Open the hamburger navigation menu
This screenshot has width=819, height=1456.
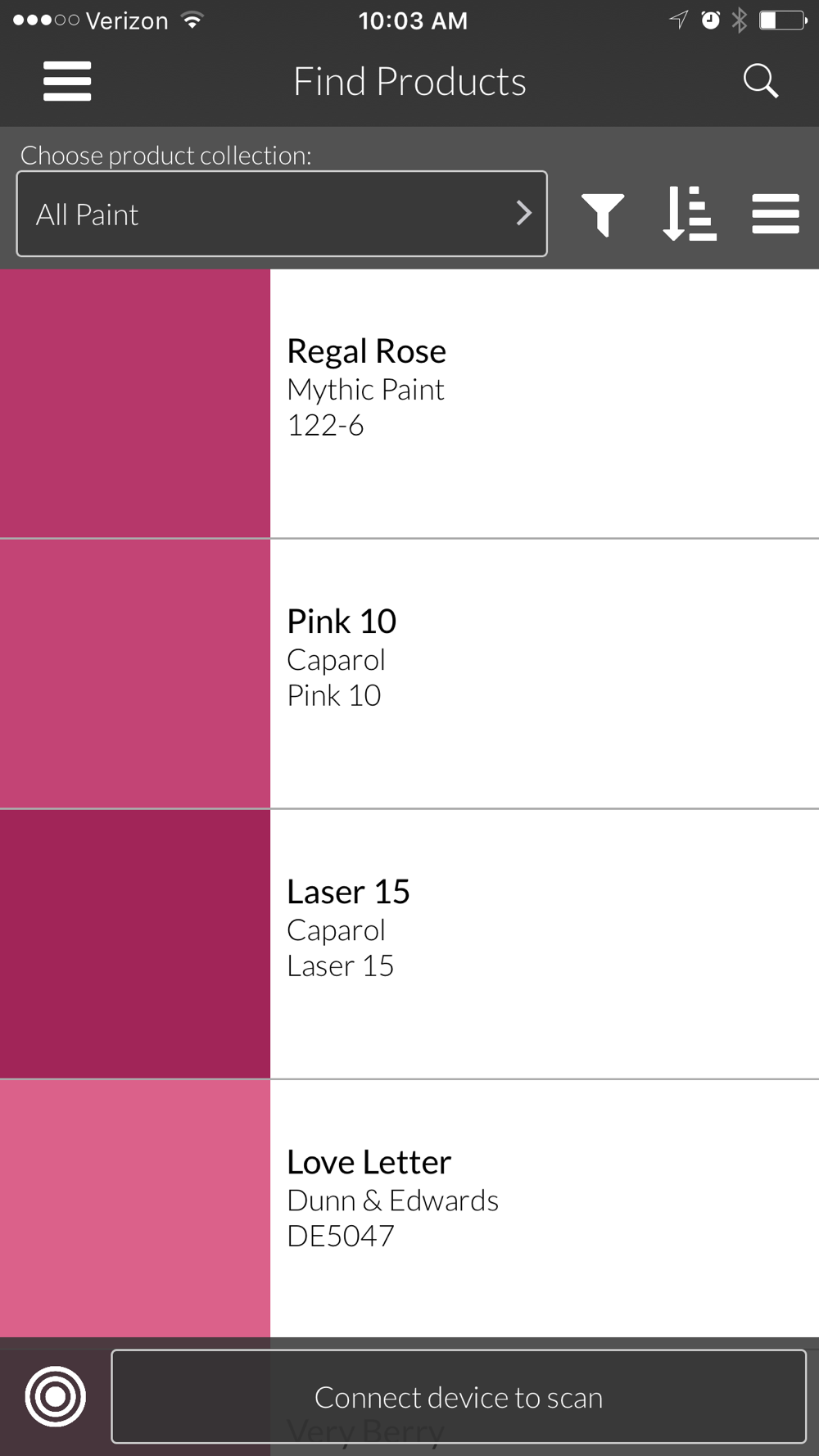pyautogui.click(x=67, y=81)
